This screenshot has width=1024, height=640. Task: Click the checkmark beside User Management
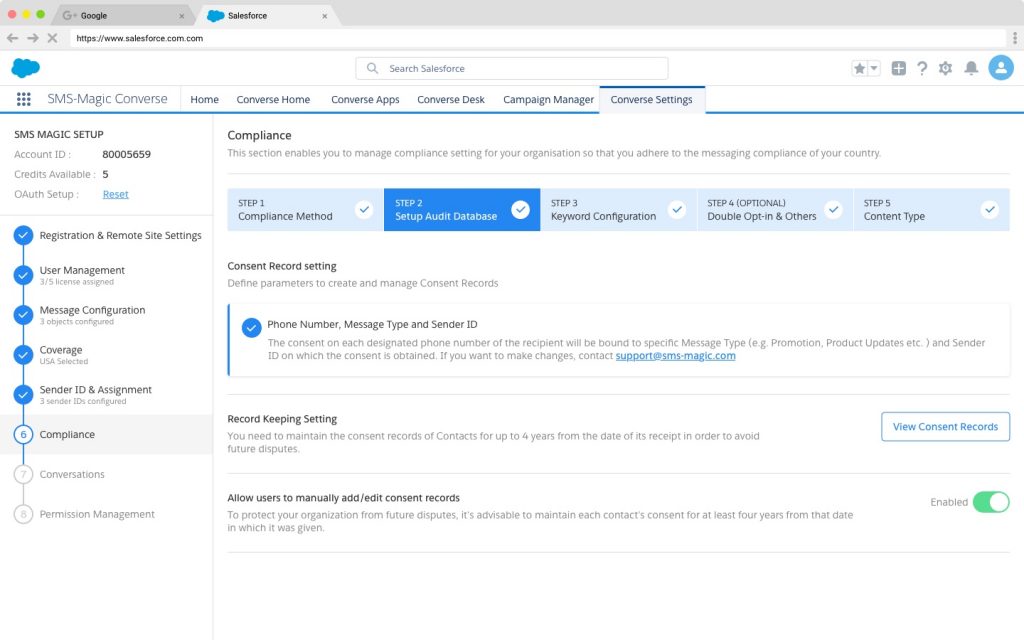24,276
